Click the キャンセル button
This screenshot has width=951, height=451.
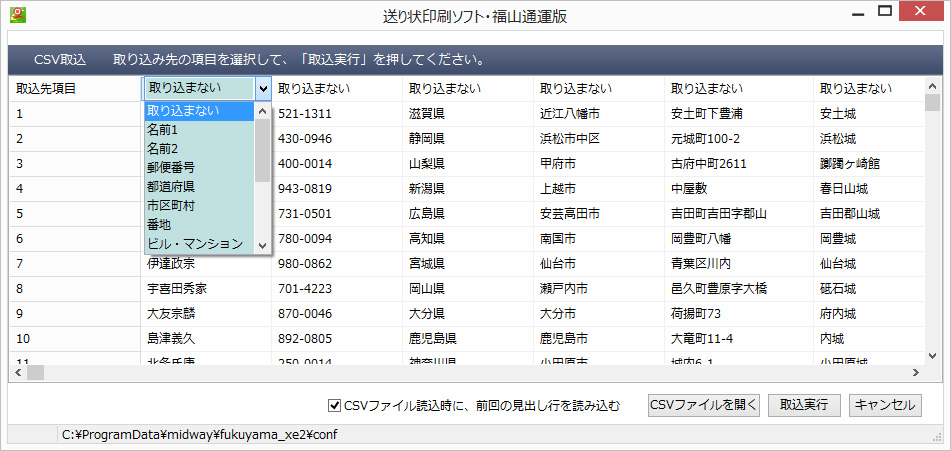tap(885, 405)
